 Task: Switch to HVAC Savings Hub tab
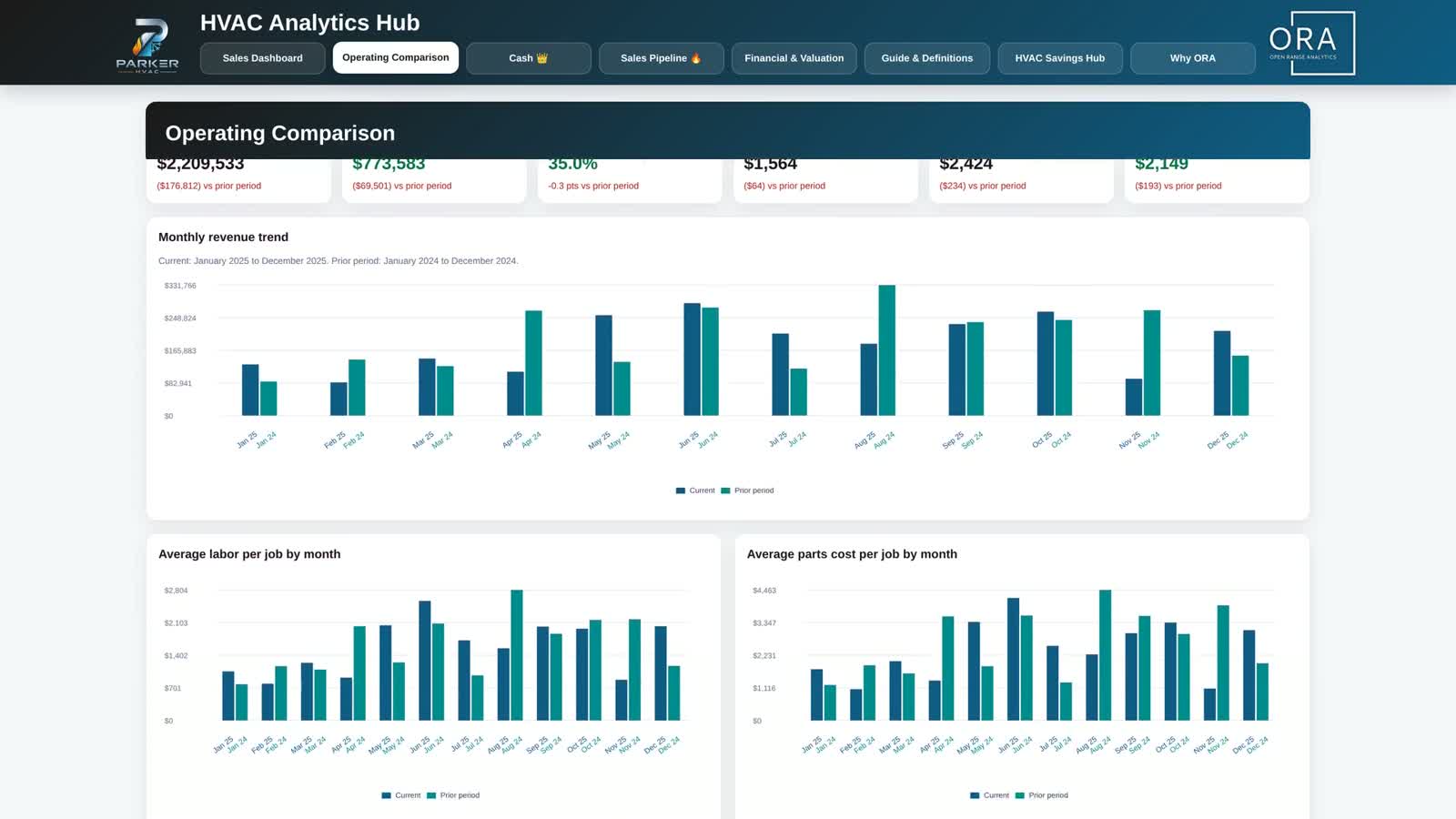1059,58
